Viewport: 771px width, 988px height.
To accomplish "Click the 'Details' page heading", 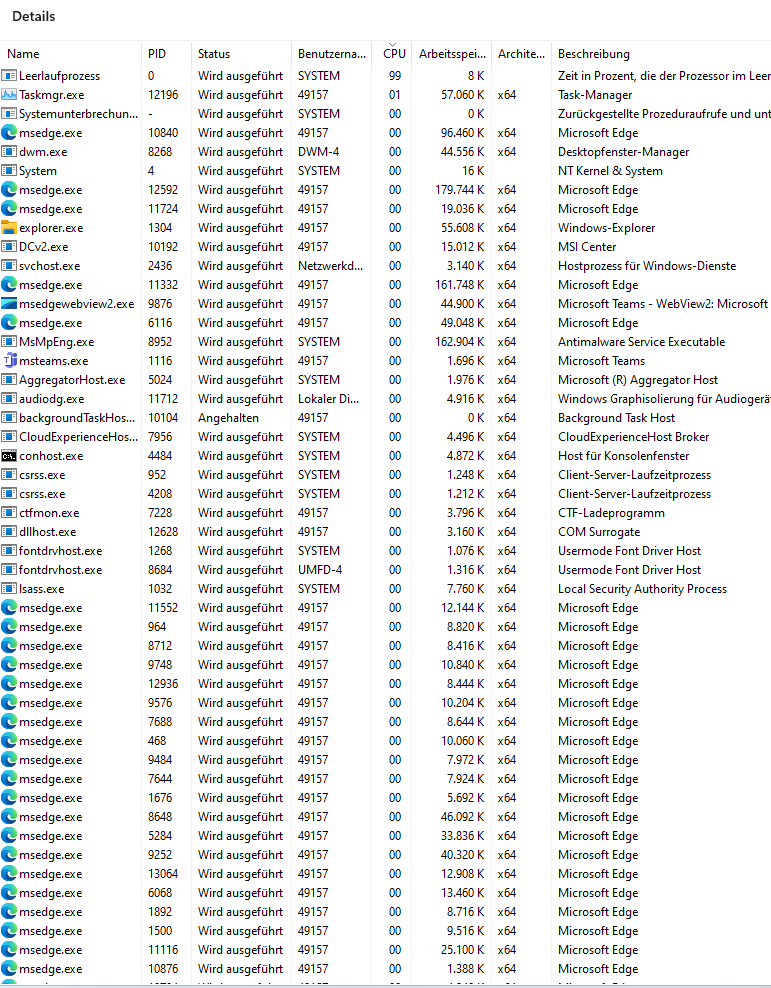I will [x=33, y=16].
